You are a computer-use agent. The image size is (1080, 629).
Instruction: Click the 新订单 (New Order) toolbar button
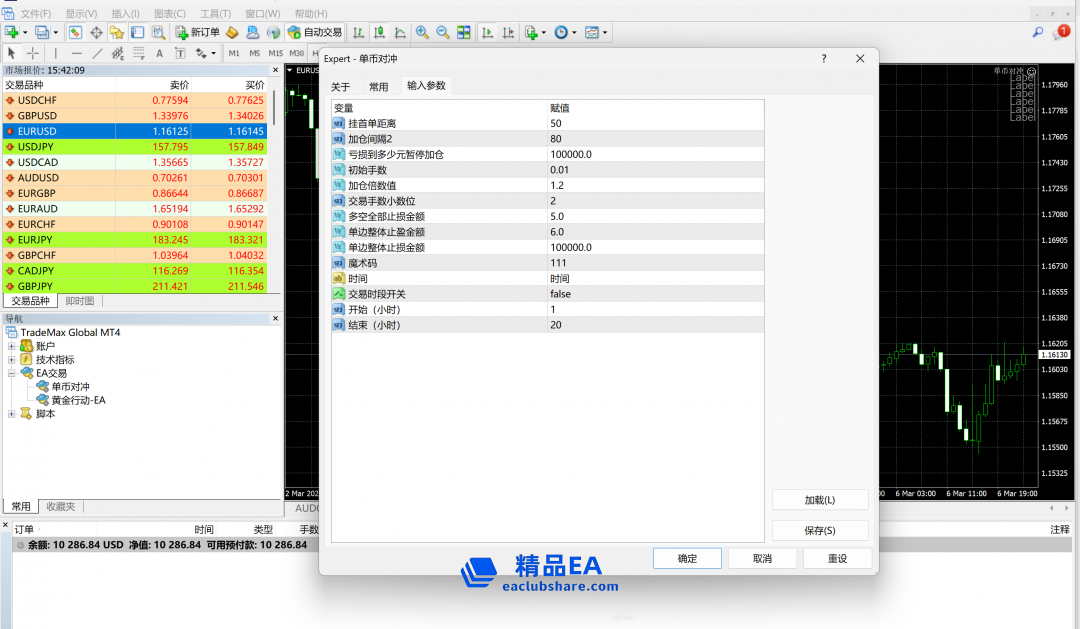click(197, 32)
